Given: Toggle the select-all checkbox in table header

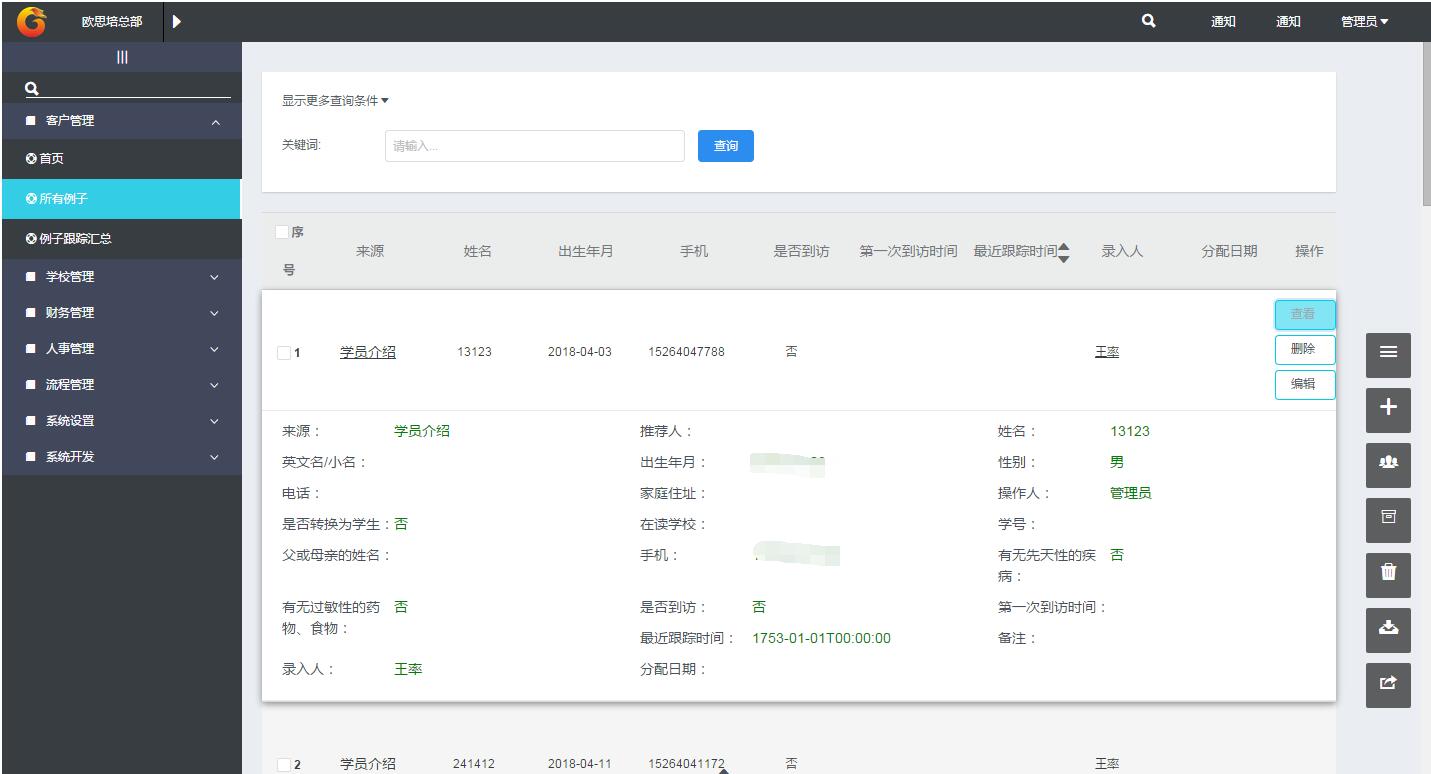Looking at the screenshot, I should 282,232.
